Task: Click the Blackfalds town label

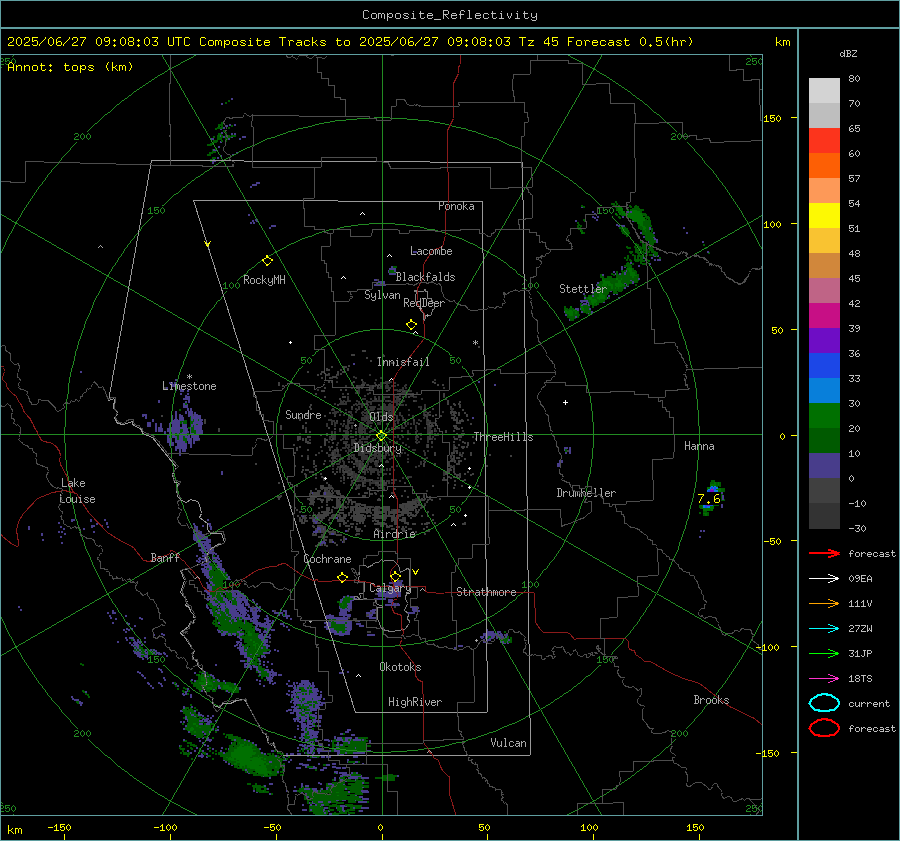Action: (425, 277)
